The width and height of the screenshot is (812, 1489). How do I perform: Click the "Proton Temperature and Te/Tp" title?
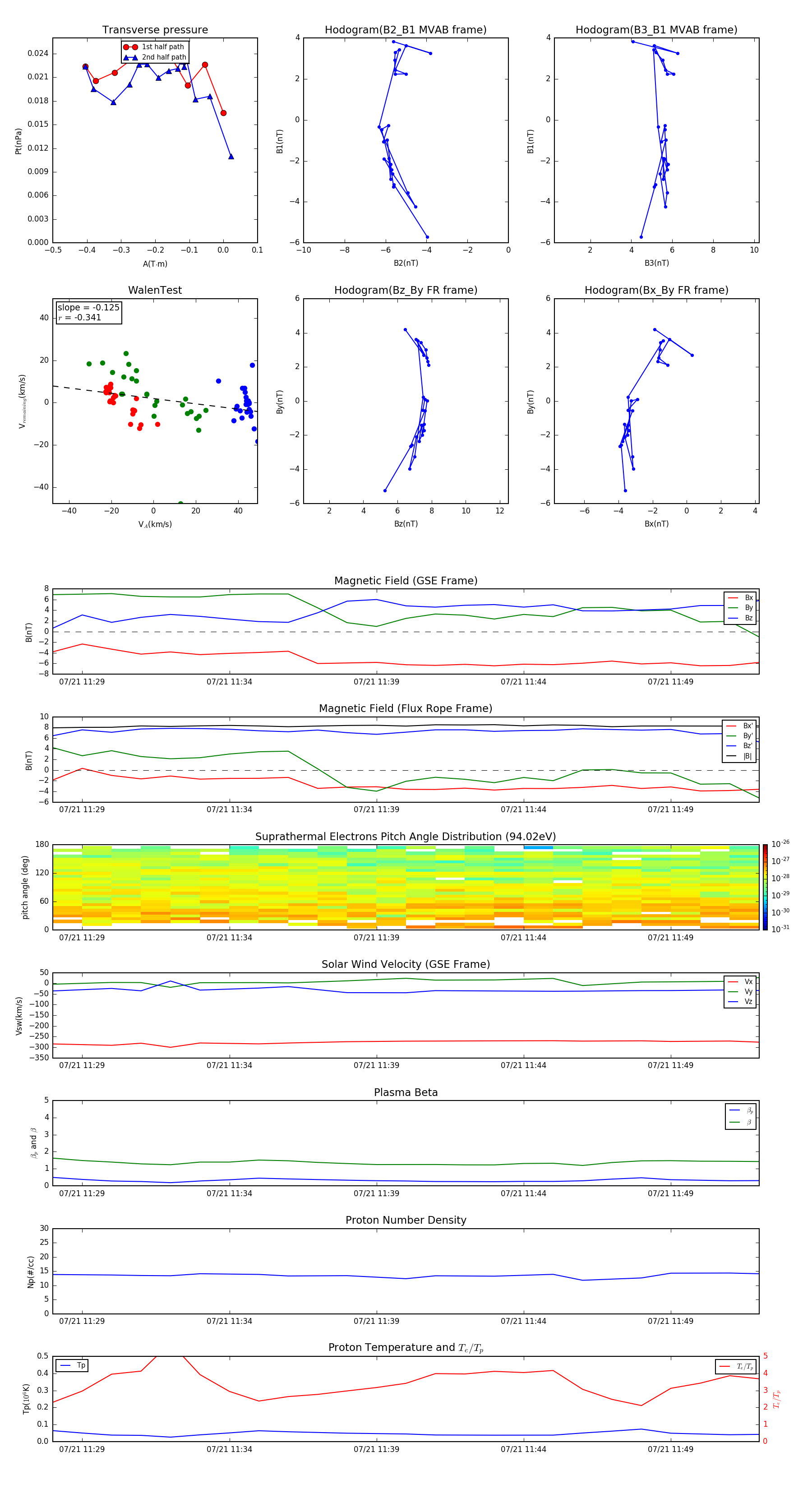coord(406,1347)
